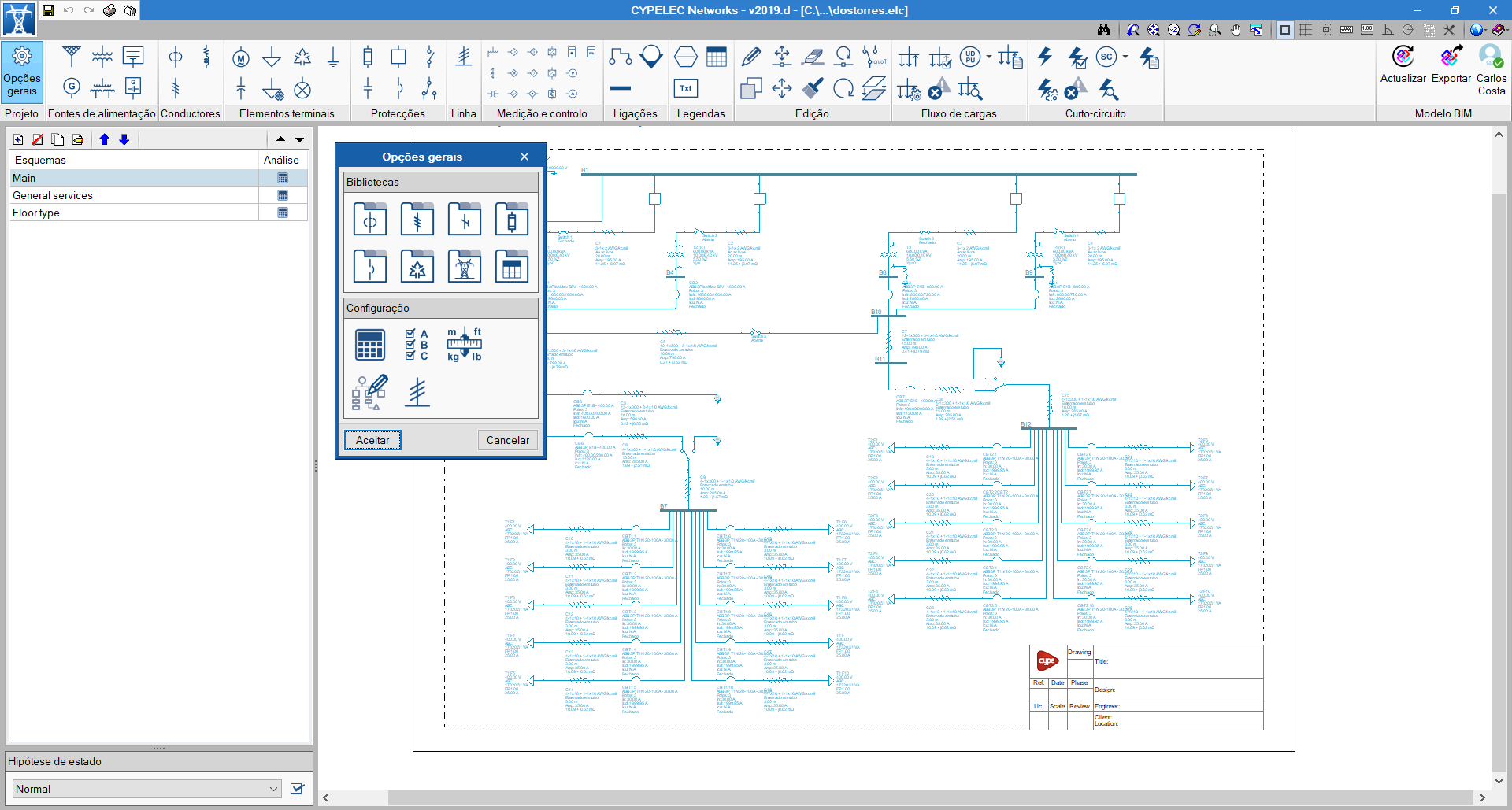Click Actualizar BIM model

click(1403, 65)
